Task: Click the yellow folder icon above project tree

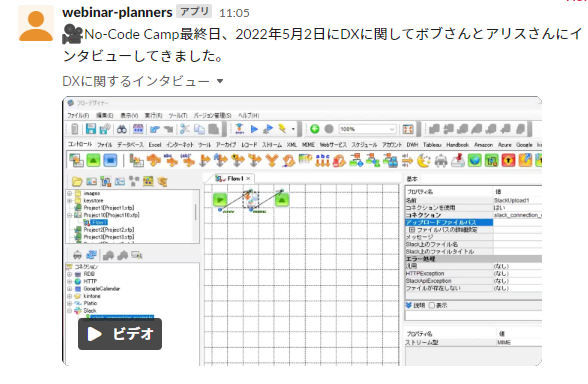Action: pos(77,182)
